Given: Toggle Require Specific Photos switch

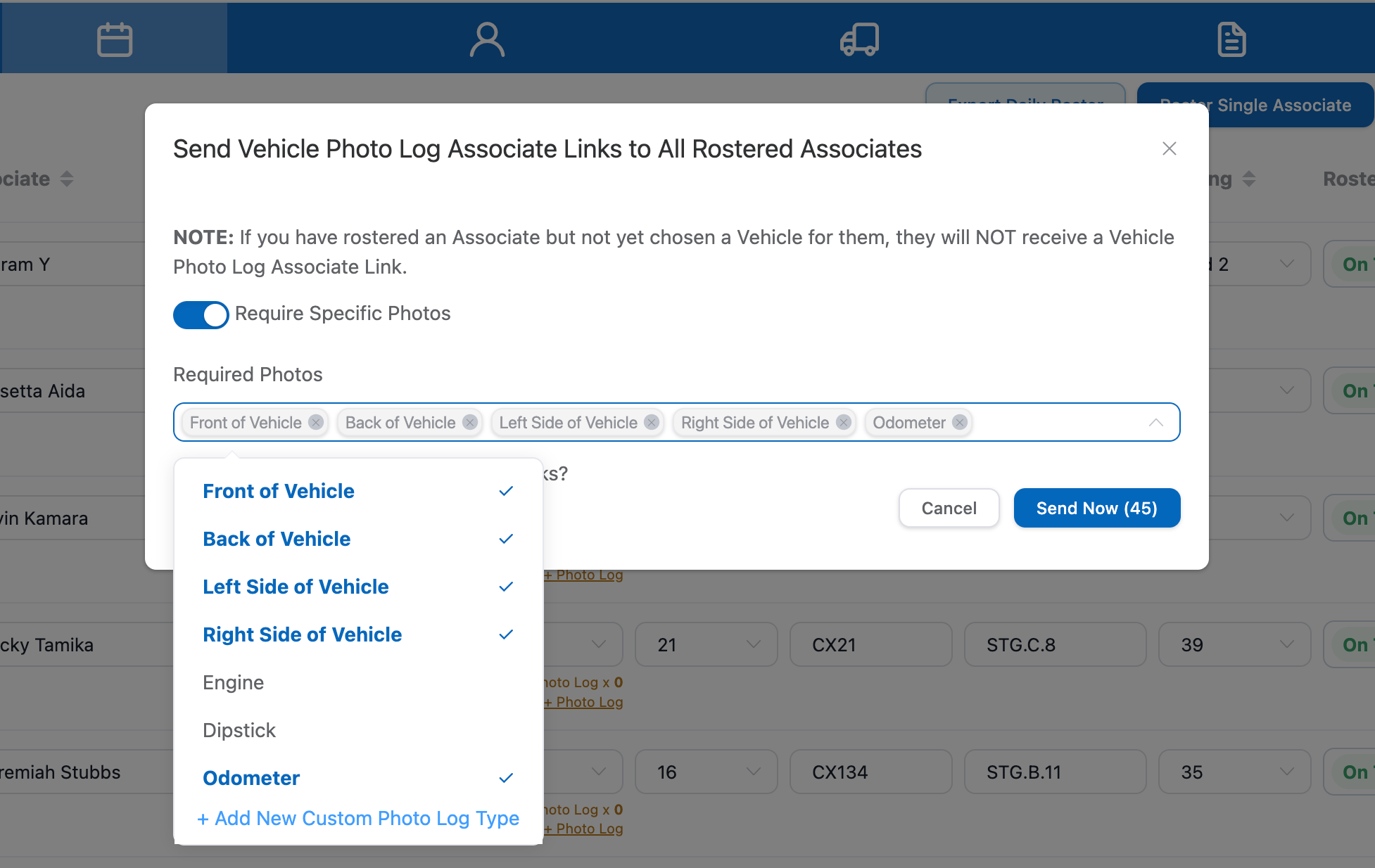Looking at the screenshot, I should point(201,314).
